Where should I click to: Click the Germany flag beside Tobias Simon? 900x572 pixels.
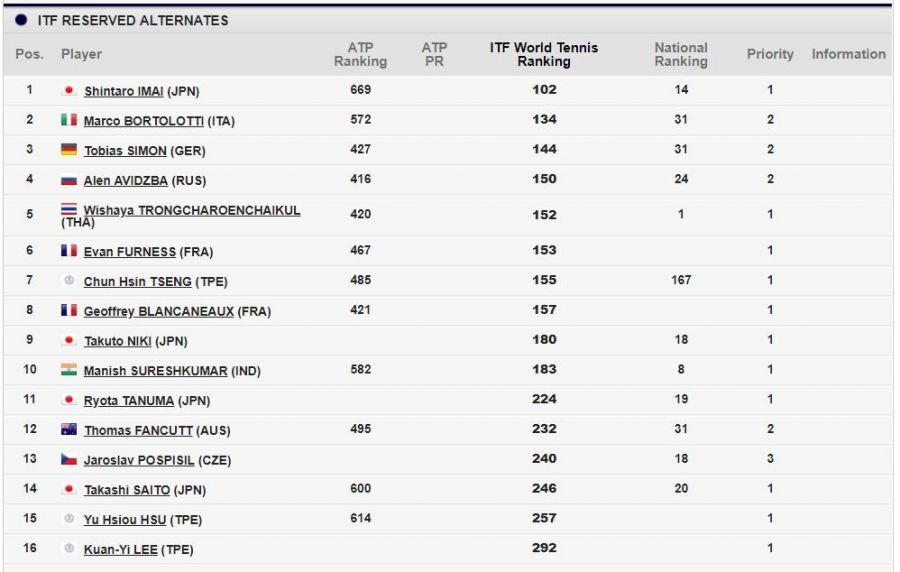pos(69,150)
